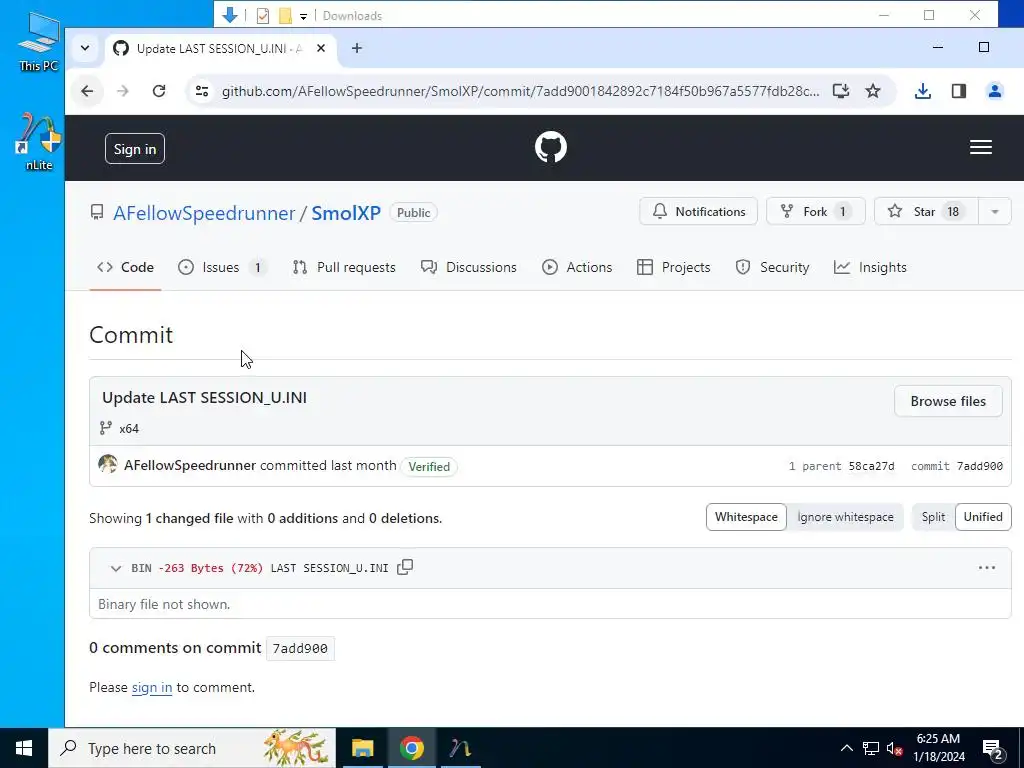The image size is (1024, 768).
Task: Bookmark this page with the star icon
Action: [x=872, y=91]
